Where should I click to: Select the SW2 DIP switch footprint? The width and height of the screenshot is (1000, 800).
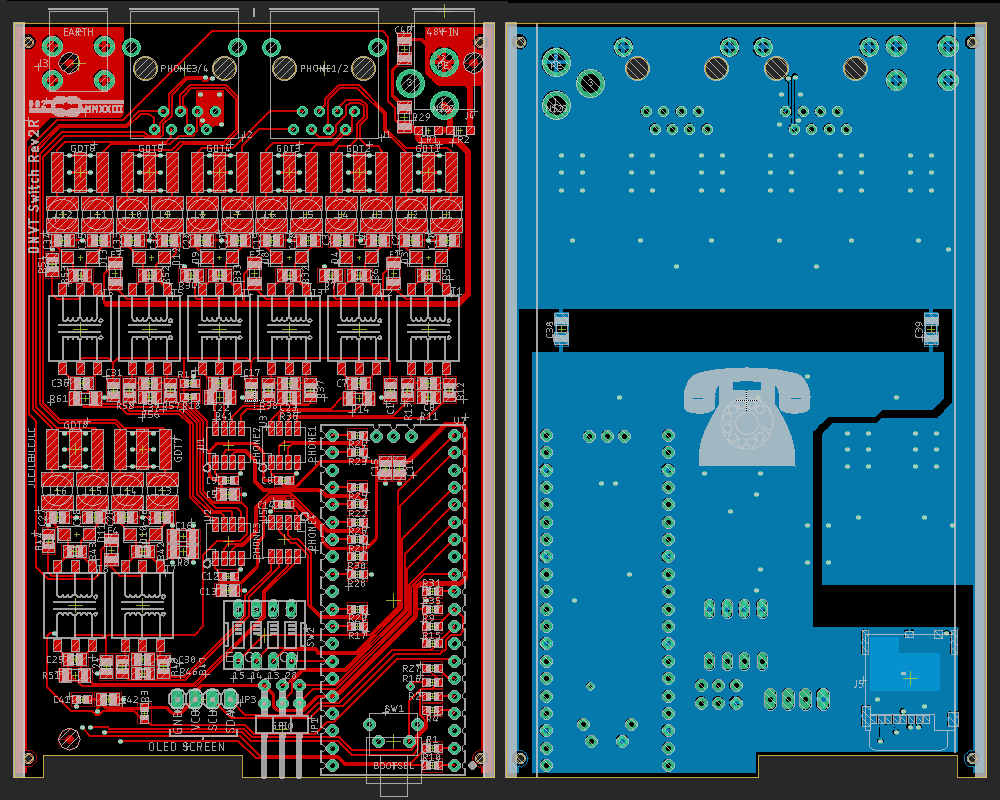(264, 635)
